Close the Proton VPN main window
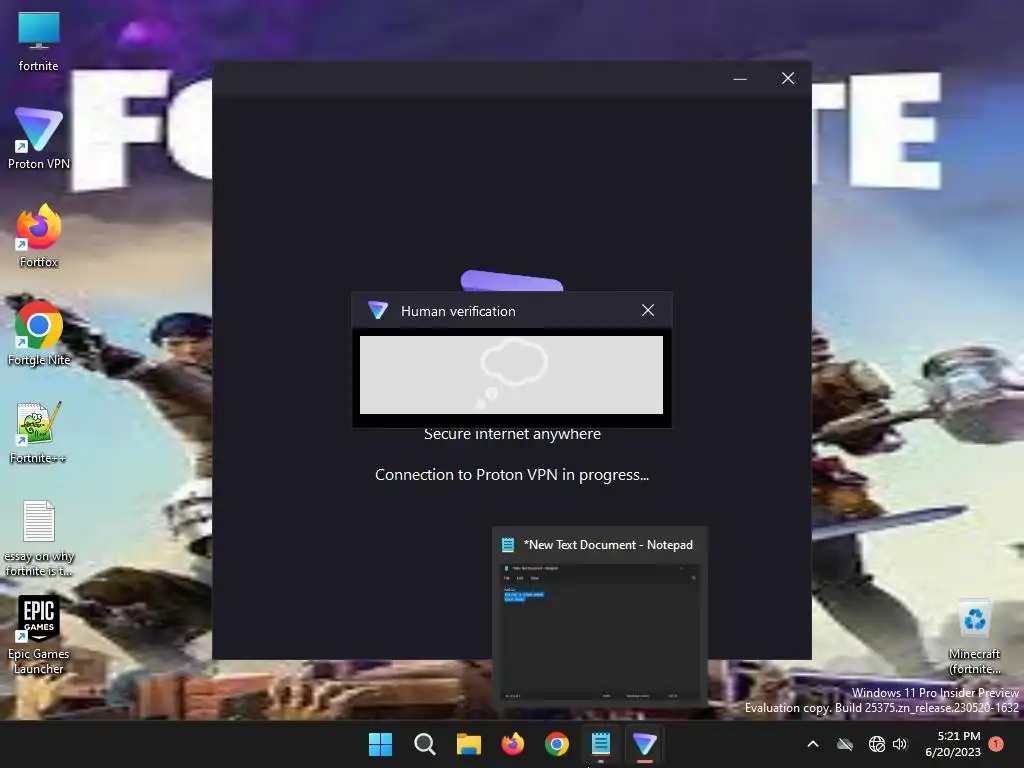The height and width of the screenshot is (768, 1024). tap(788, 78)
